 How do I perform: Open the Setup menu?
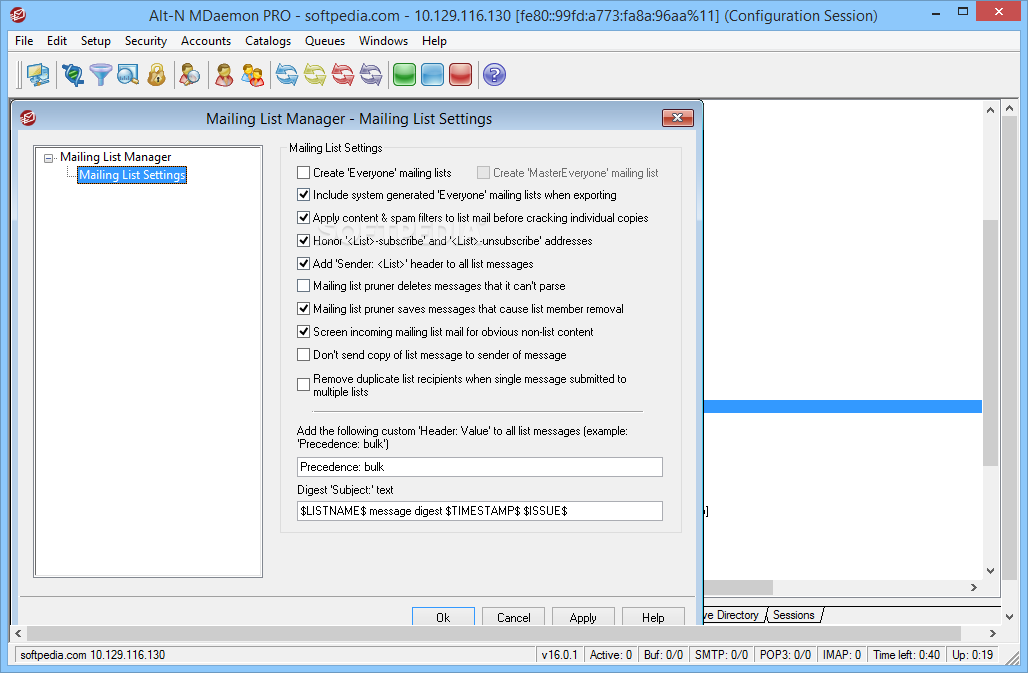pos(96,41)
